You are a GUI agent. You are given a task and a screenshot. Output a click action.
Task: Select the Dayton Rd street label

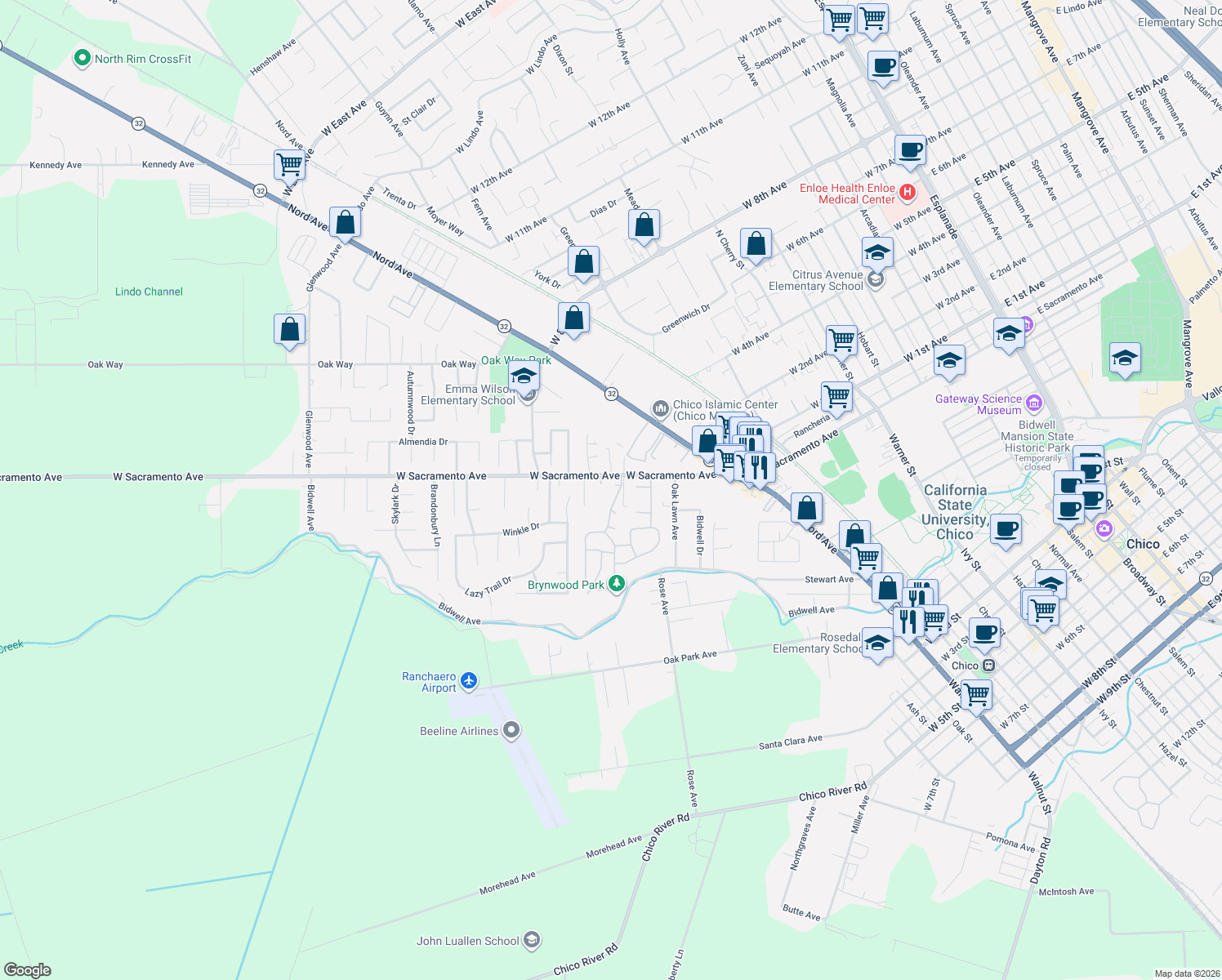click(x=1040, y=860)
